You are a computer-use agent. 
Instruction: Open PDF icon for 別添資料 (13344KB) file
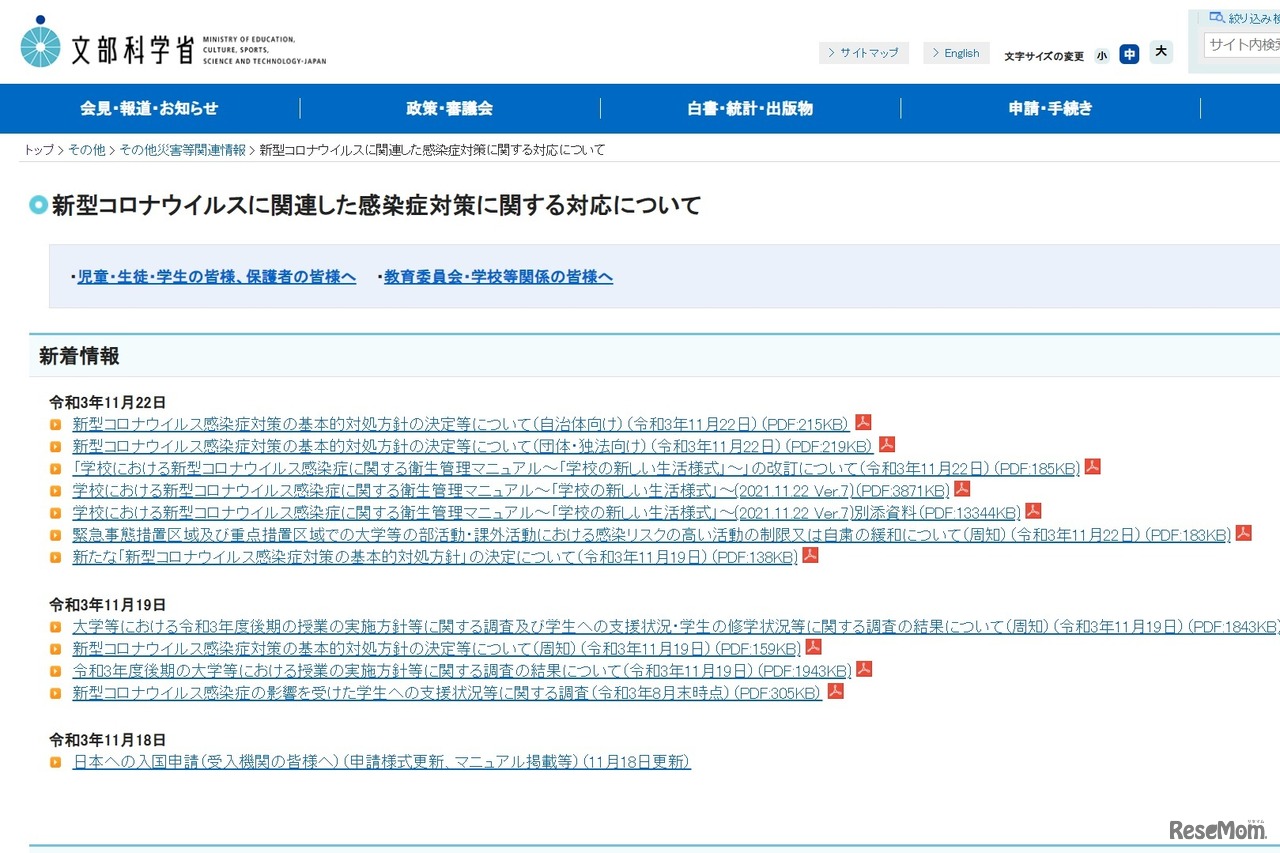coord(1033,511)
